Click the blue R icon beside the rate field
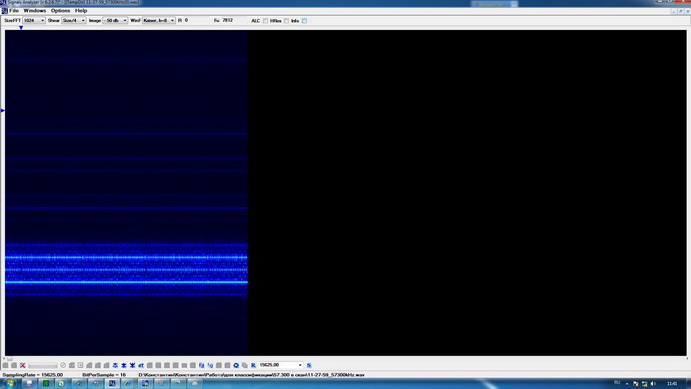 (253, 365)
